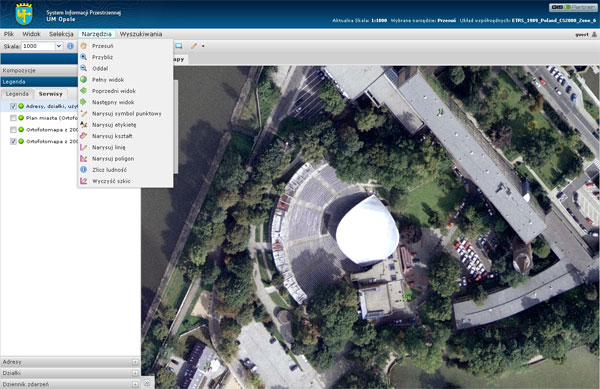600x389 pixels.
Task: Click guest user icon
Action: point(594,34)
